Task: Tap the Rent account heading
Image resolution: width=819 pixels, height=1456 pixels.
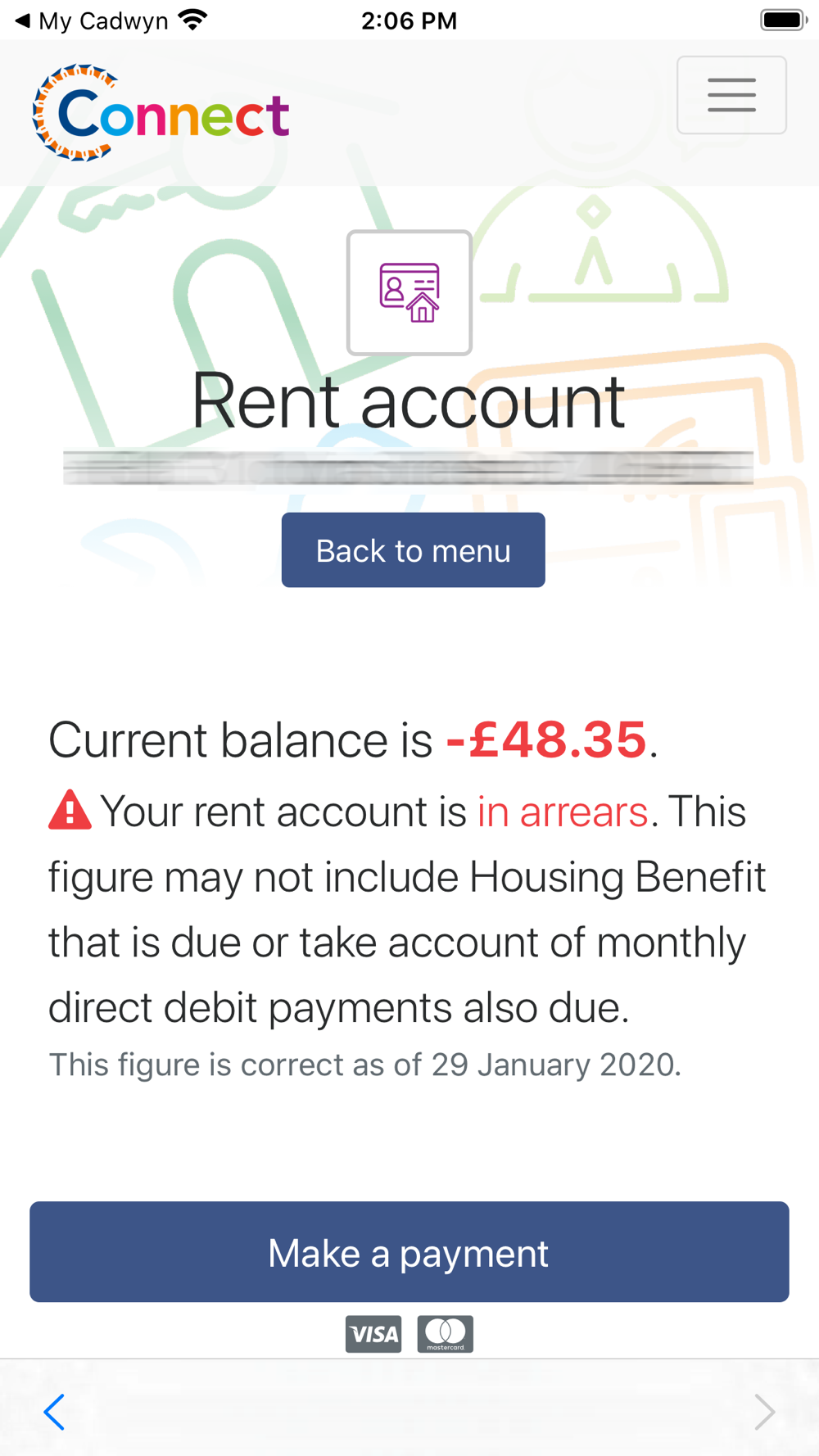Action: [x=409, y=401]
